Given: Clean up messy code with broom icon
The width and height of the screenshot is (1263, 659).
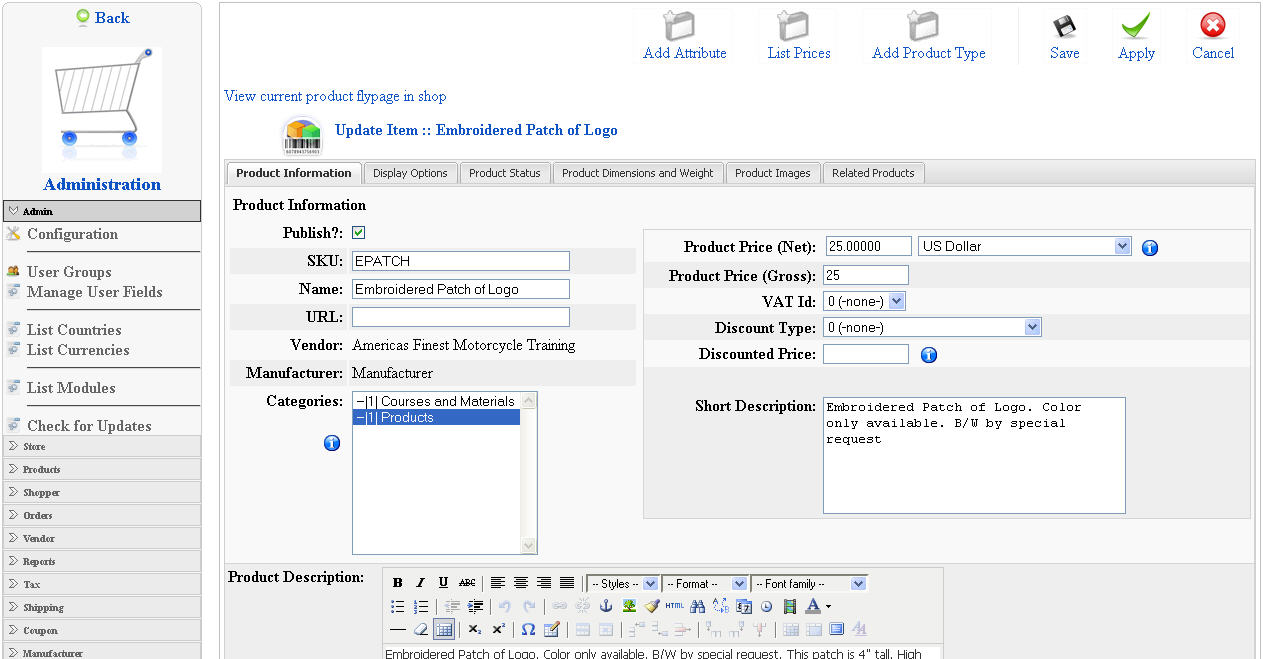Looking at the screenshot, I should pos(651,606).
